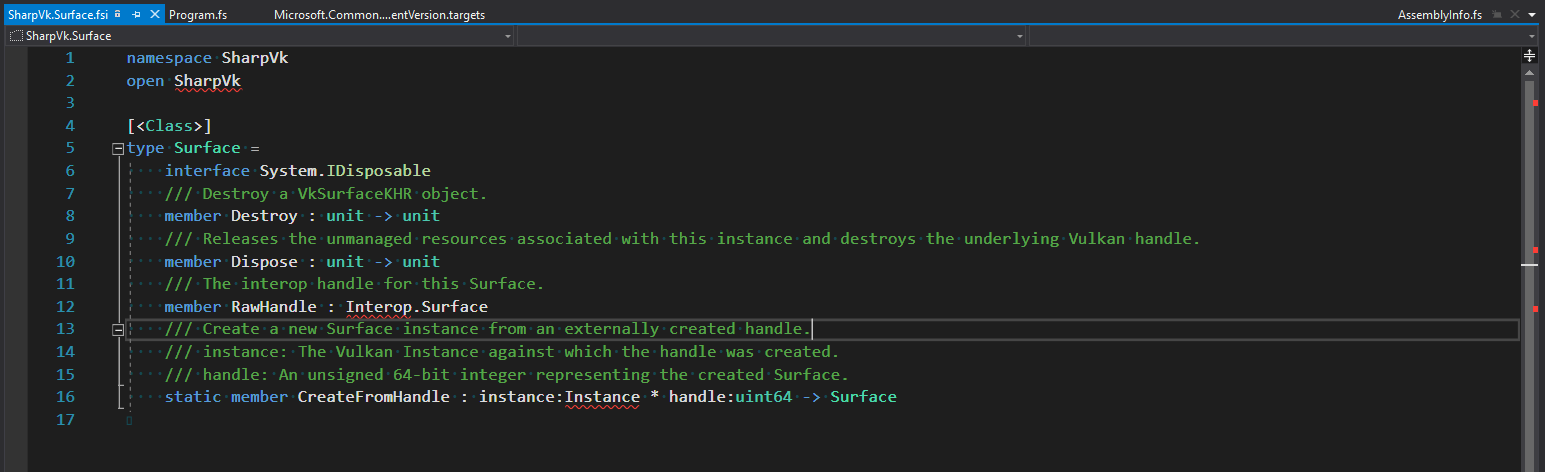Switch to Microsoft.Common...entVersion.targets tab
This screenshot has width=1545, height=472.
tap(379, 15)
